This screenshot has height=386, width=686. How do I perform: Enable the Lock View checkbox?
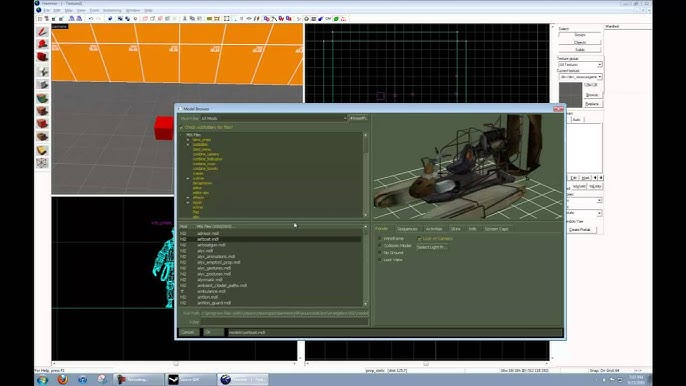pos(379,260)
